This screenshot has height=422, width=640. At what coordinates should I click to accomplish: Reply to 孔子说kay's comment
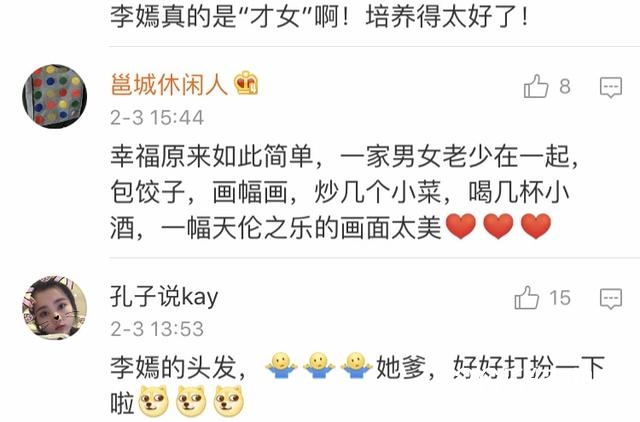611,298
